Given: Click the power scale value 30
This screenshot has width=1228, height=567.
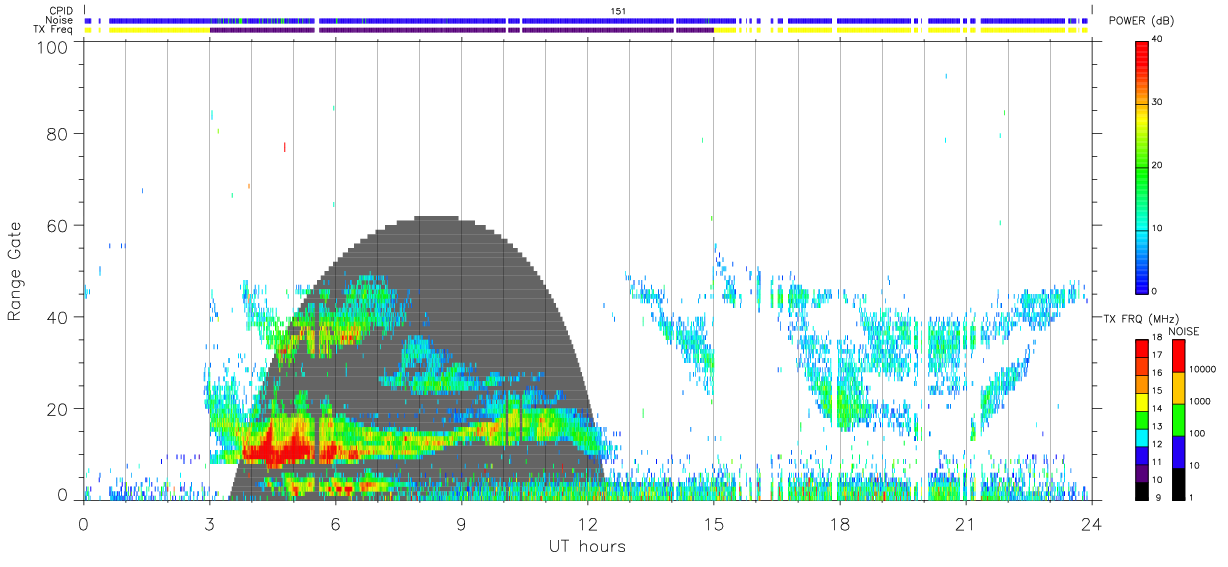Looking at the screenshot, I should (1158, 103).
